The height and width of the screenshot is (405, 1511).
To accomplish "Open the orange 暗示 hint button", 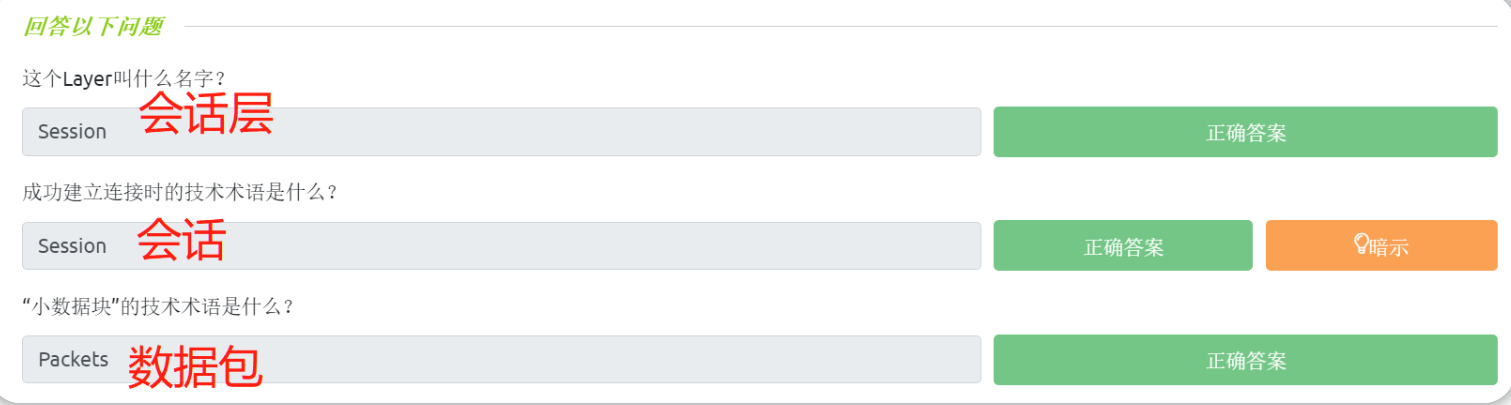I will point(1381,245).
